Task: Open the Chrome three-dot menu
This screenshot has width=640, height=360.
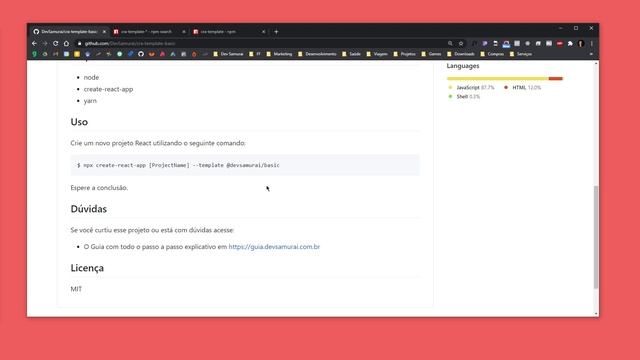Action: pyautogui.click(x=591, y=43)
